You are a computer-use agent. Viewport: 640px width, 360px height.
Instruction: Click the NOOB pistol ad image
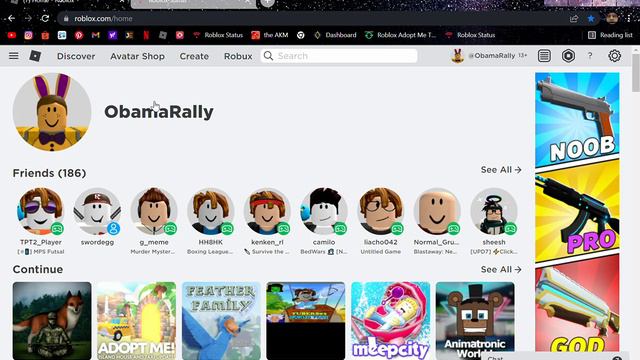click(577, 120)
